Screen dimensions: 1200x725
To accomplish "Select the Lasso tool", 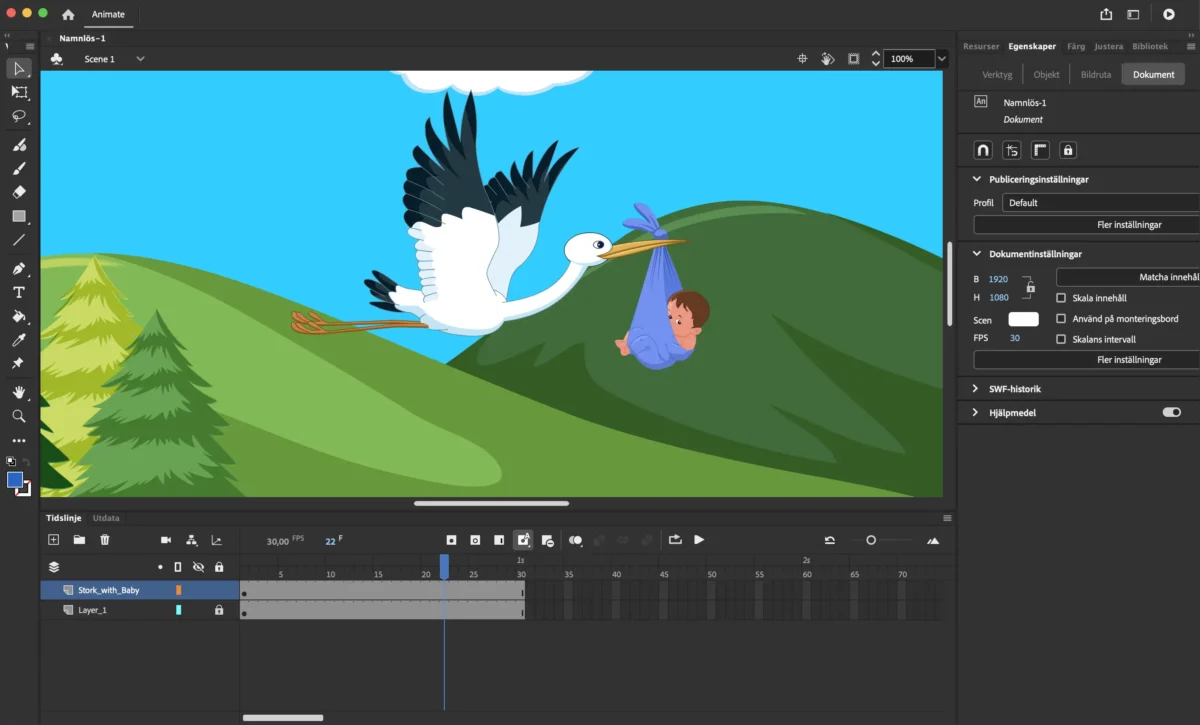I will (19, 117).
